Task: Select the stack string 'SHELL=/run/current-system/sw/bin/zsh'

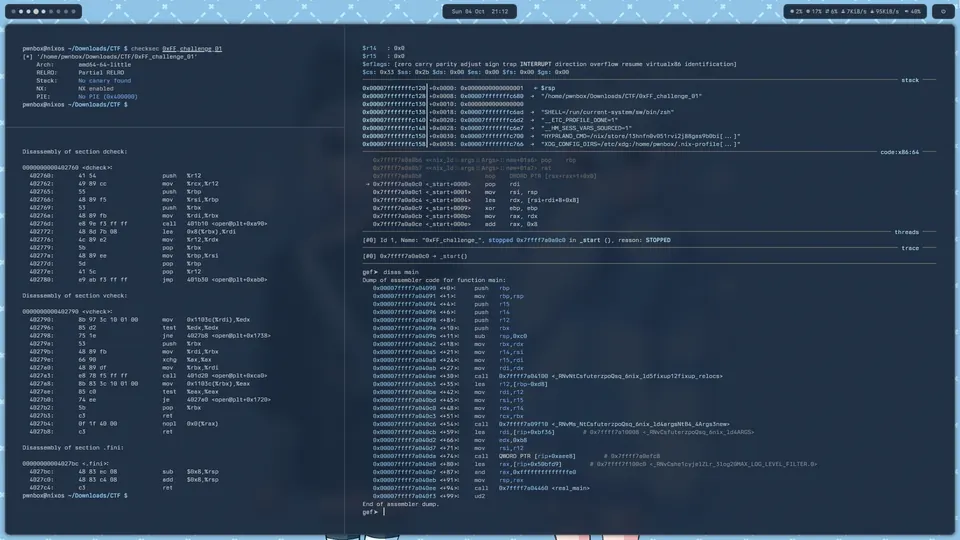Action: tap(607, 112)
